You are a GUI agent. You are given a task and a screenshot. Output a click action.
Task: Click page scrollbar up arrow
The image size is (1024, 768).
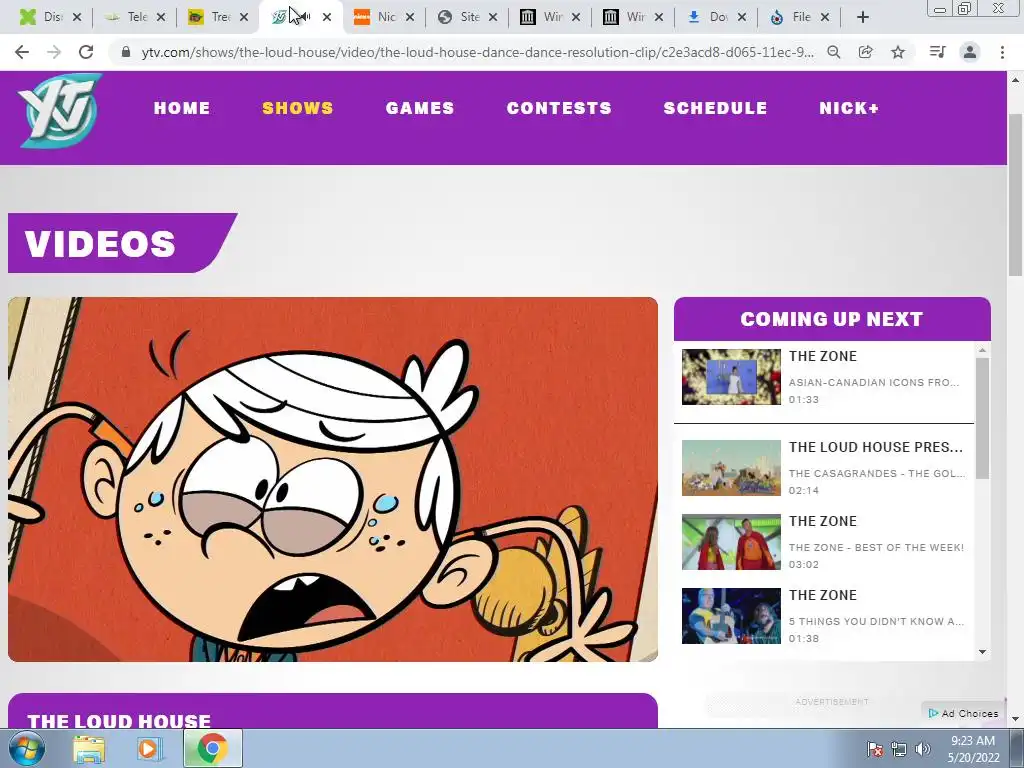click(x=1015, y=80)
